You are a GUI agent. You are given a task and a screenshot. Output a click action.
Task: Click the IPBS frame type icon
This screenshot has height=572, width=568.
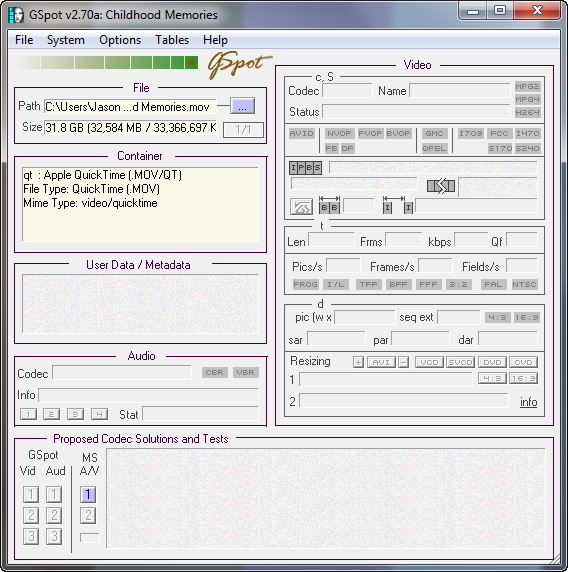[x=305, y=168]
